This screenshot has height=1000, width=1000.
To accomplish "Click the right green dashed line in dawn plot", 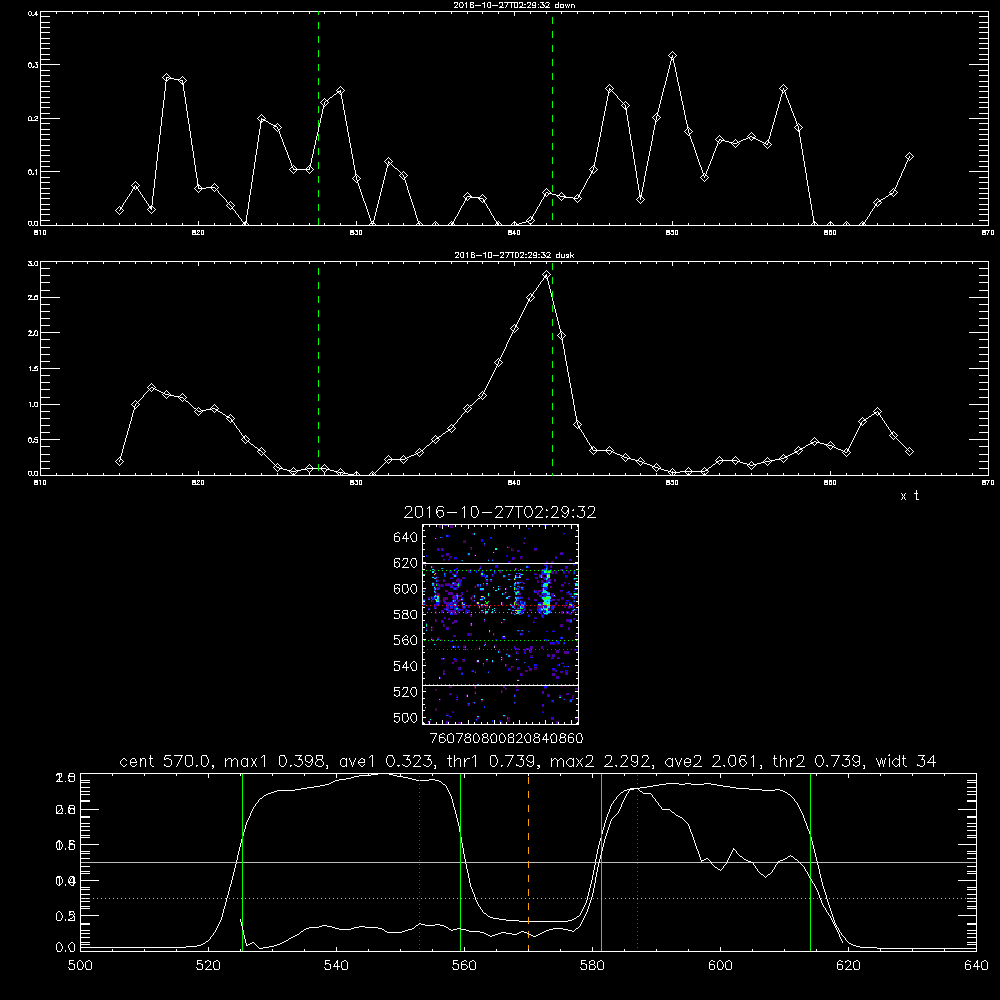I will pos(552,121).
